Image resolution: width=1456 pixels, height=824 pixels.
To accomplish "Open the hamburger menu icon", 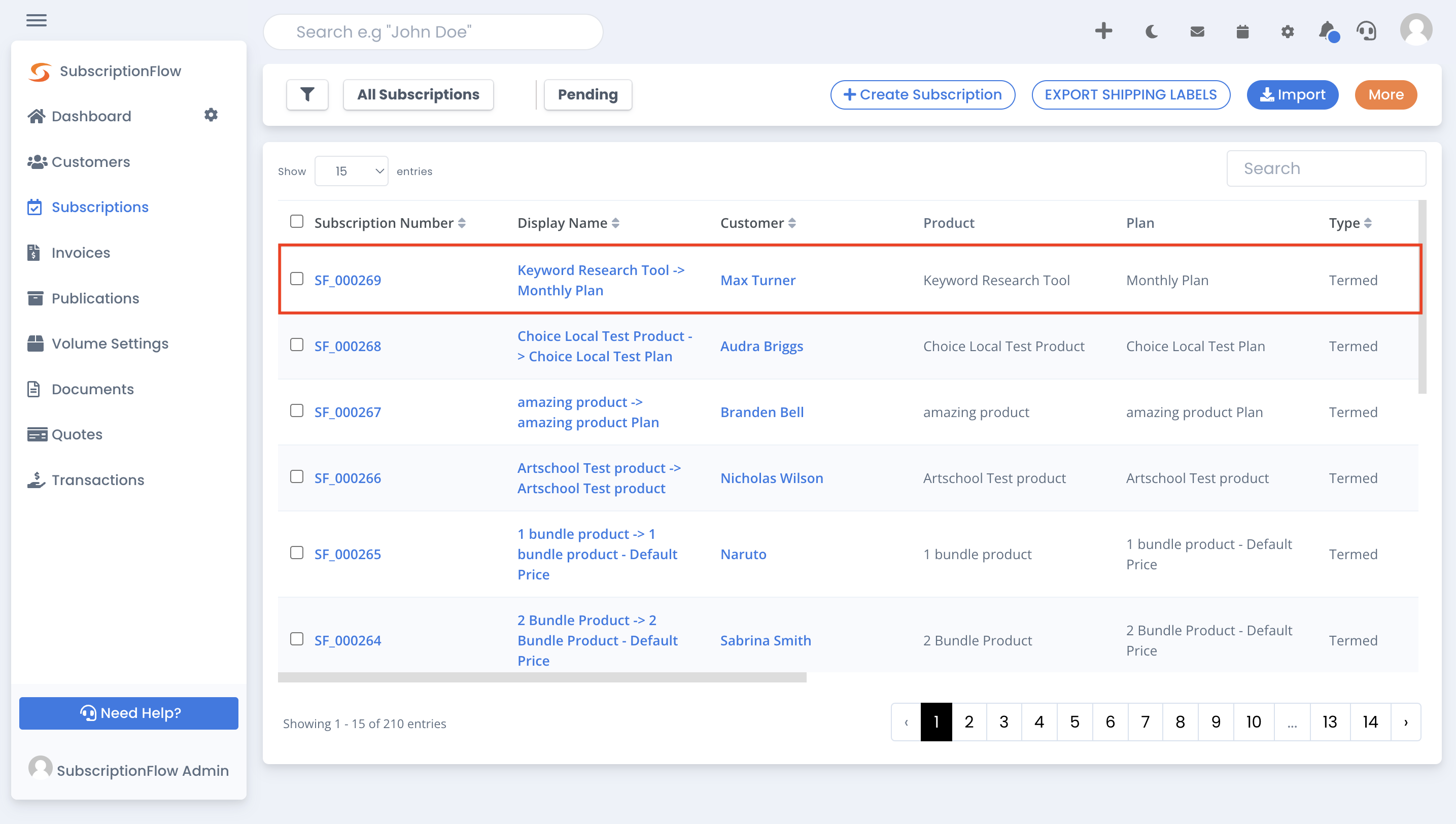I will coord(36,20).
